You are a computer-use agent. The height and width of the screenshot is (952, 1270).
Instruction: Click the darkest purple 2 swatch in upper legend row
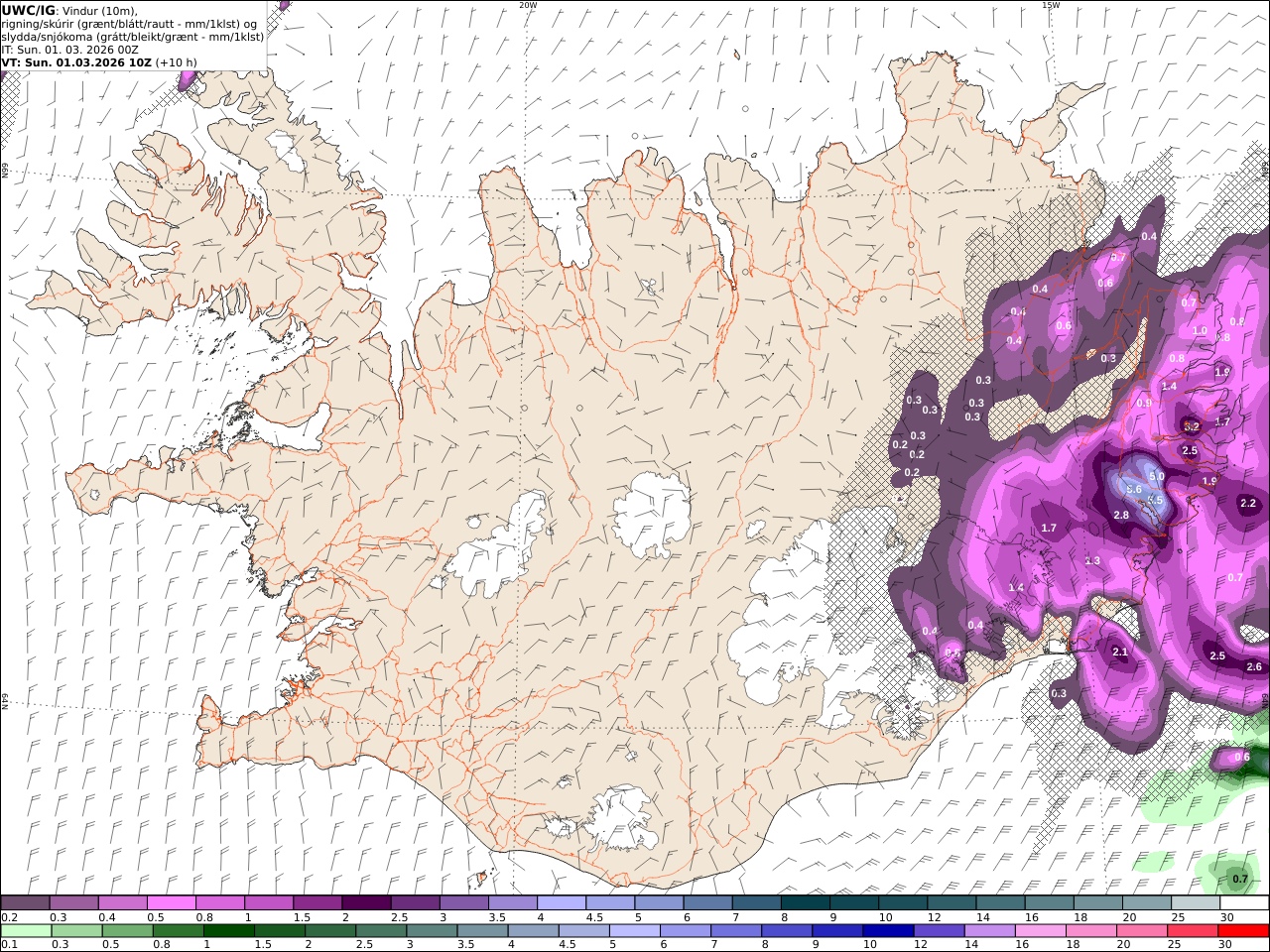(x=365, y=903)
